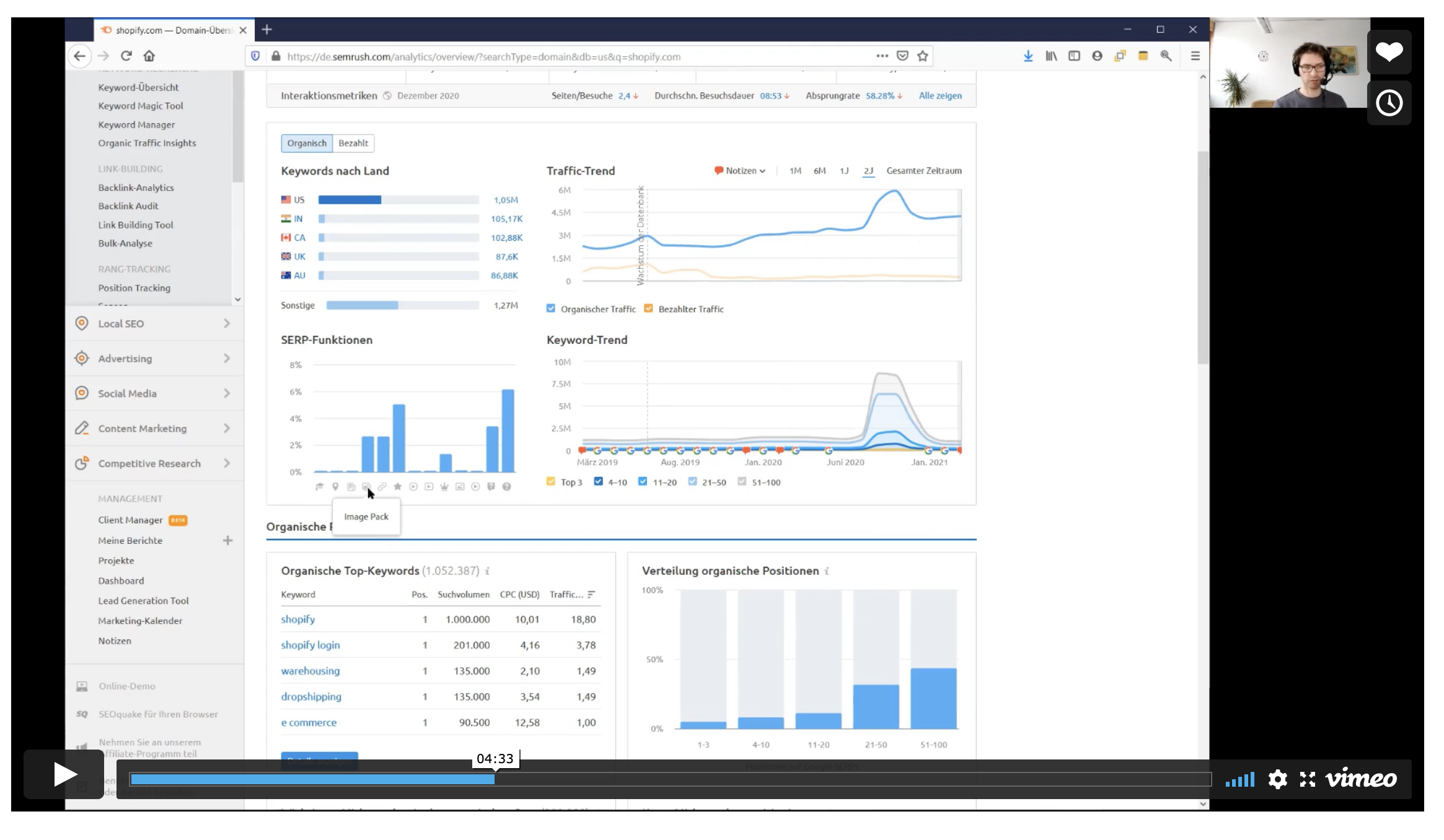Click info icon beside Organische Top-Keywords
The height and width of the screenshot is (840, 1444).
pyautogui.click(x=487, y=571)
